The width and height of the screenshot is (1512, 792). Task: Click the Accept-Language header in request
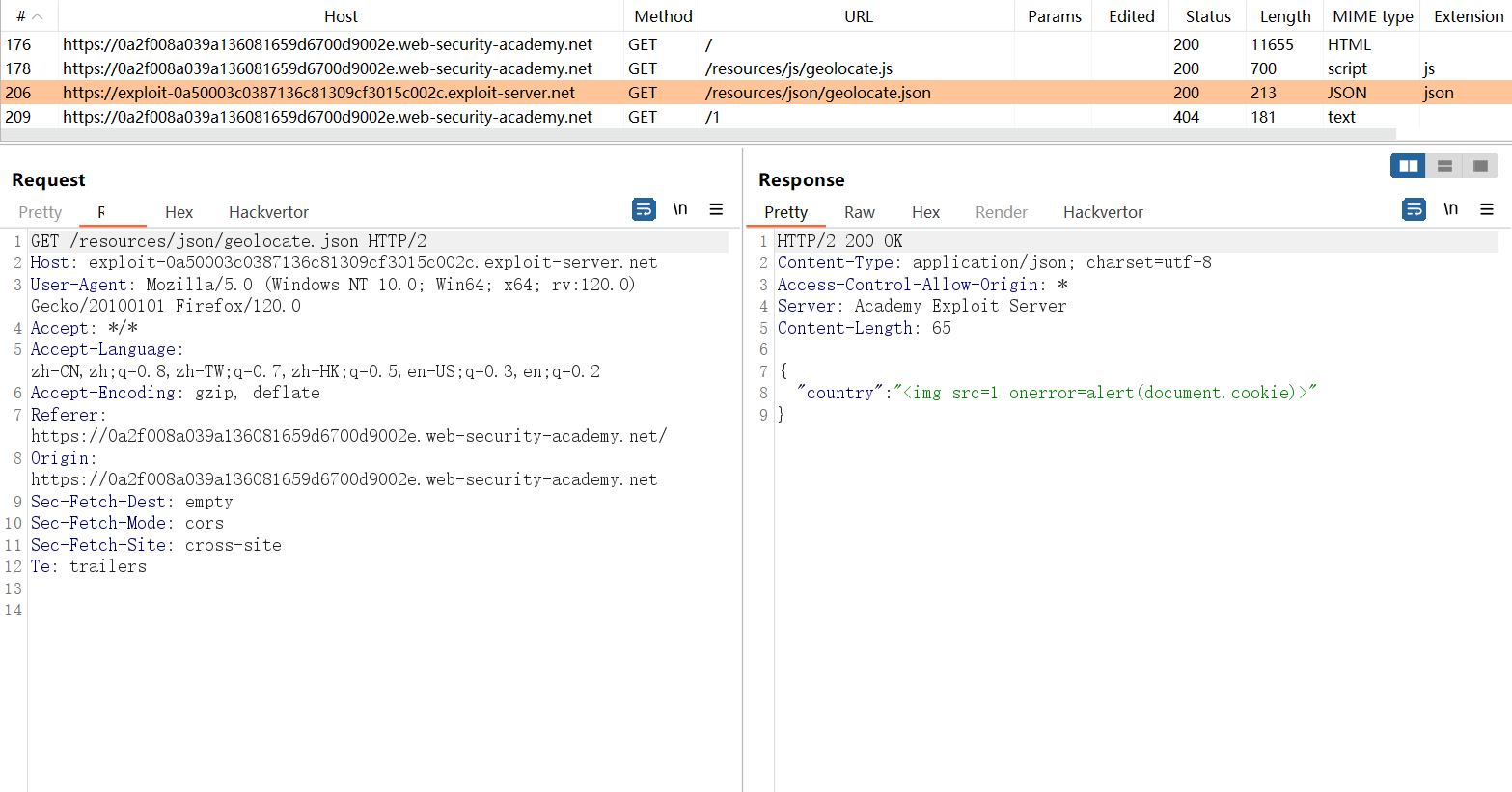(x=316, y=361)
